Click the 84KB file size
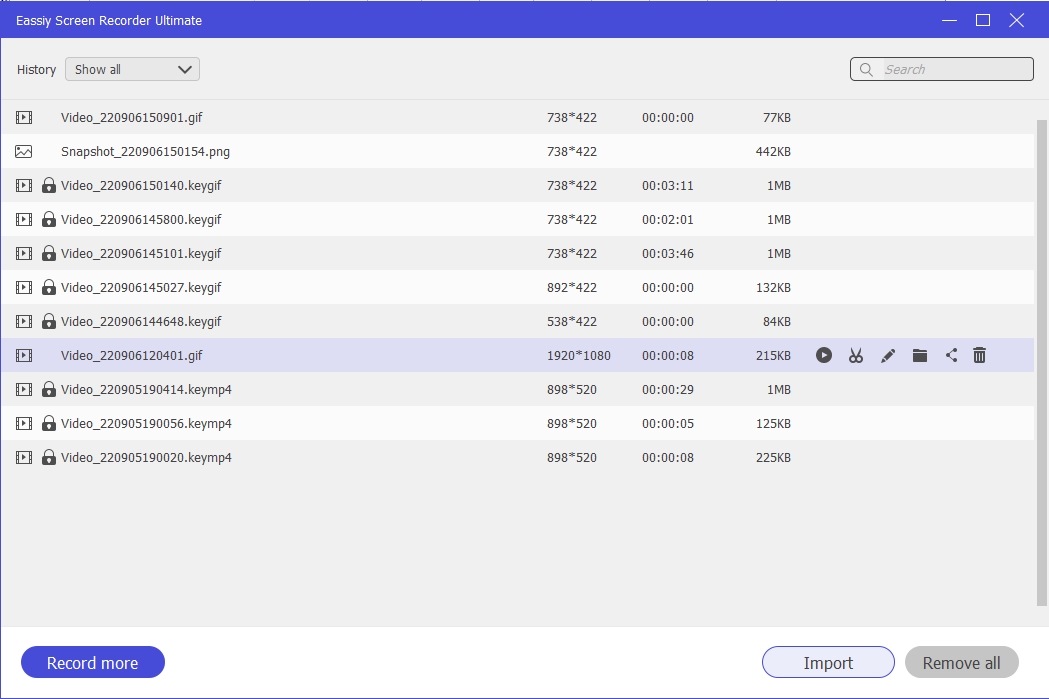Image resolution: width=1049 pixels, height=699 pixels. pos(777,322)
